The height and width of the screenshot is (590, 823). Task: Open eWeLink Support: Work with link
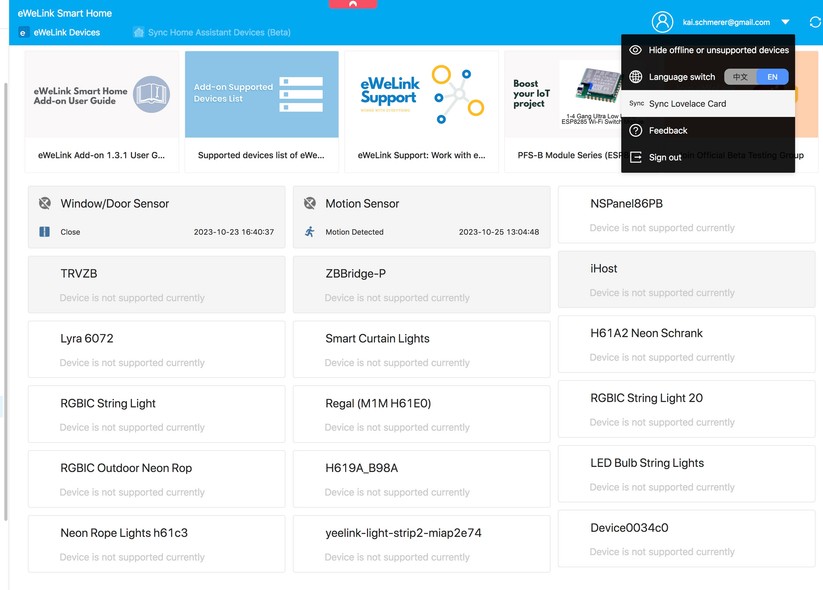click(421, 155)
